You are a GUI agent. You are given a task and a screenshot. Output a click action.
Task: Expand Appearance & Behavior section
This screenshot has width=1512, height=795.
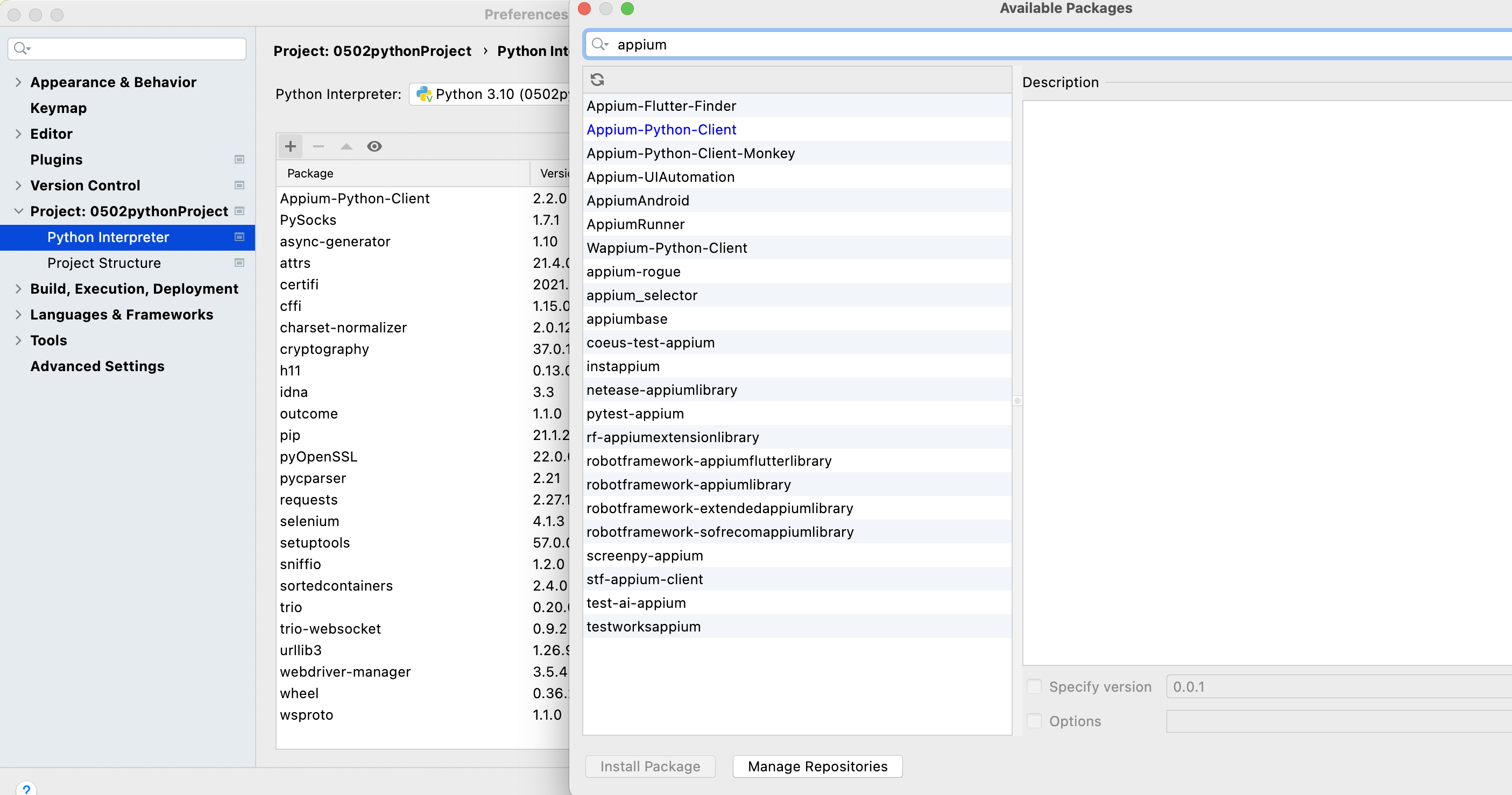click(18, 82)
